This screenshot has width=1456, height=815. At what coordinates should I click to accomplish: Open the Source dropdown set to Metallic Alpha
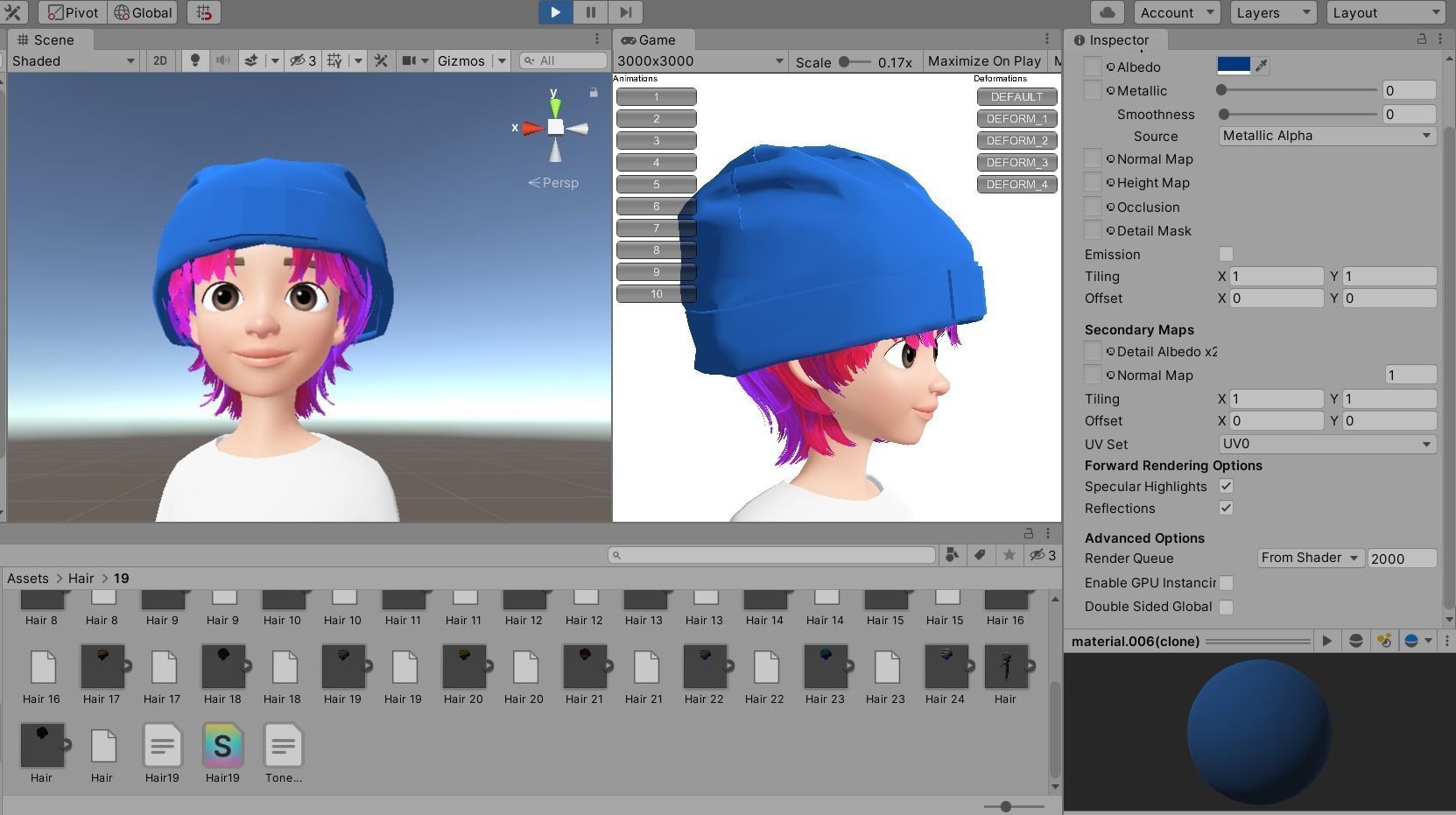click(1326, 136)
